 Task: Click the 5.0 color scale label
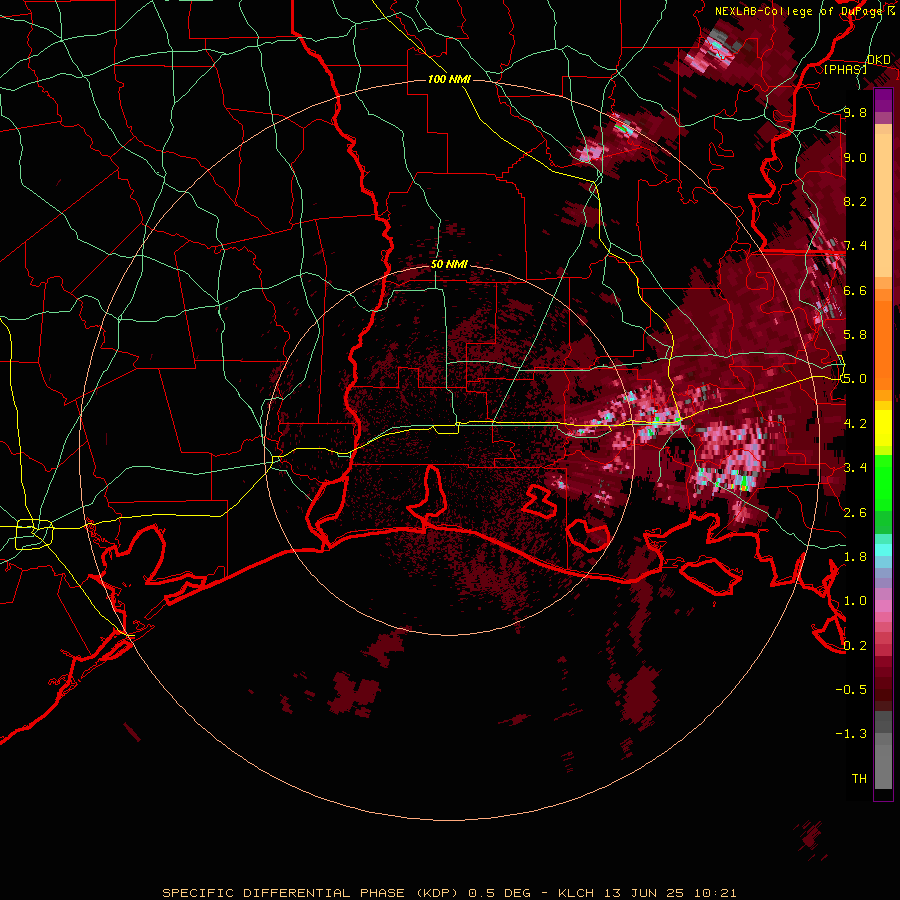[855, 379]
